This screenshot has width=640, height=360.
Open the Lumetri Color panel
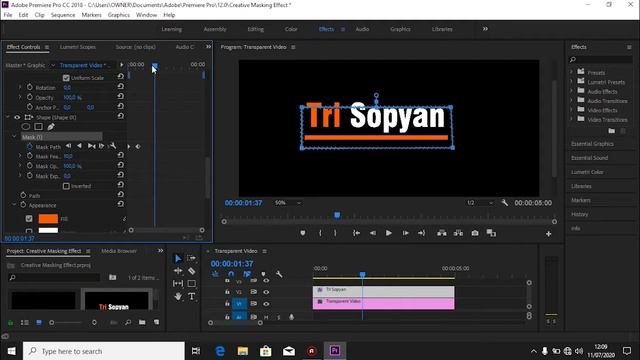pyautogui.click(x=587, y=172)
